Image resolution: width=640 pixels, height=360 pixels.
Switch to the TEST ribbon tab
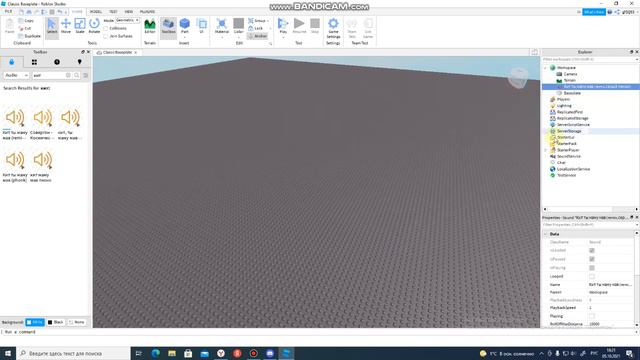113,11
